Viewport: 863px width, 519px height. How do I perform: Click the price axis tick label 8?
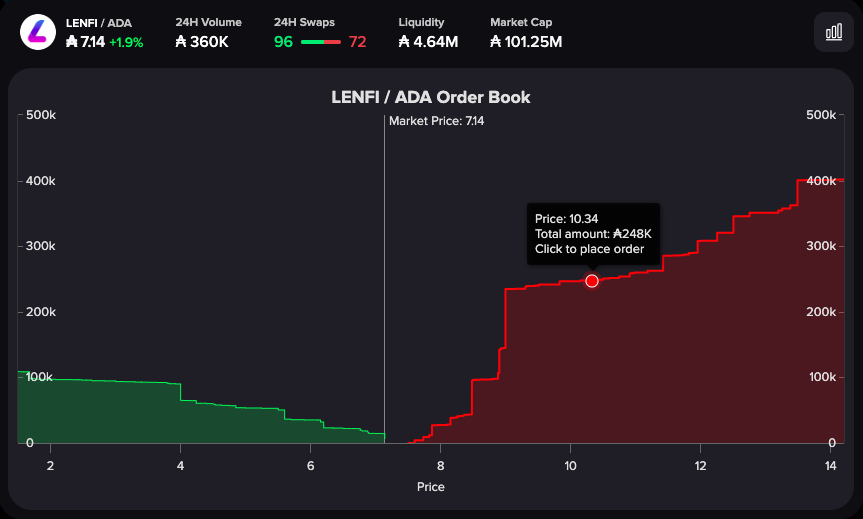click(x=440, y=466)
